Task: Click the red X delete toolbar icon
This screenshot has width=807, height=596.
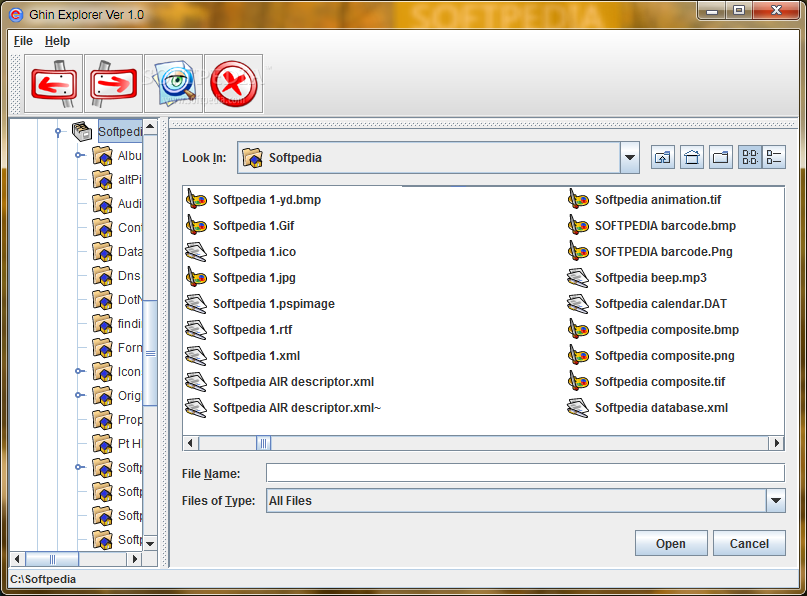Action: (x=234, y=83)
